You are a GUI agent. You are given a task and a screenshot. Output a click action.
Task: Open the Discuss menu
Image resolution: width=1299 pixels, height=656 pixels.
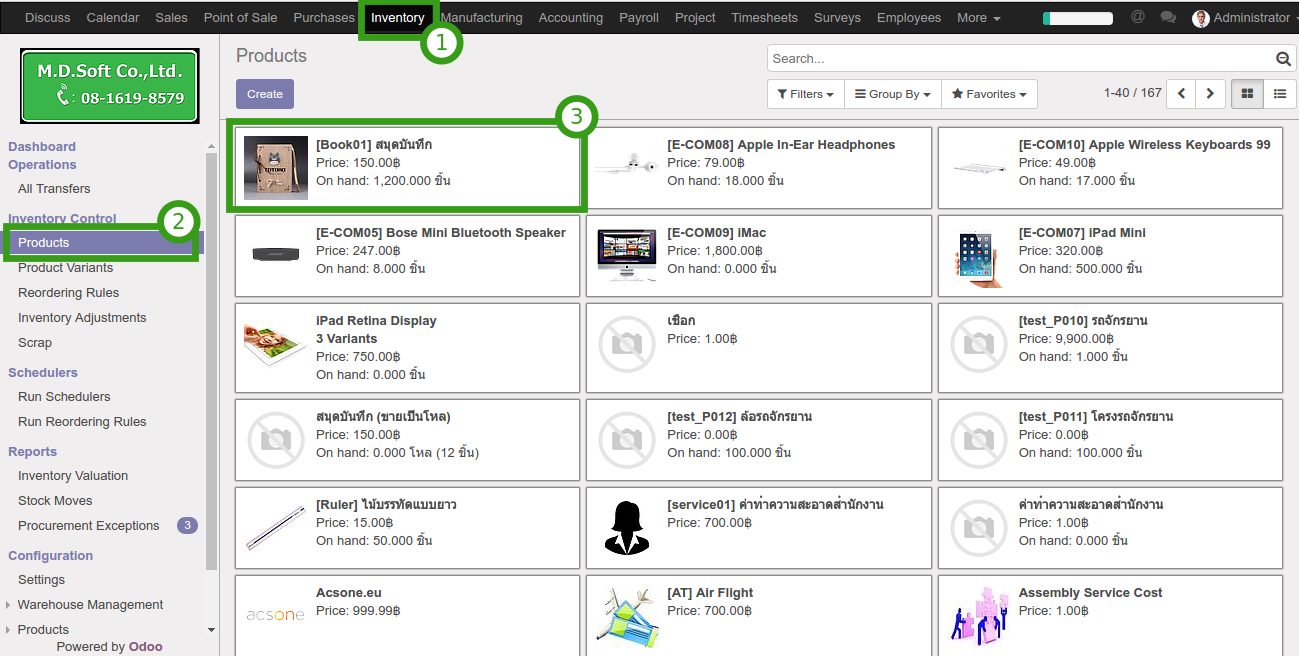coord(48,18)
